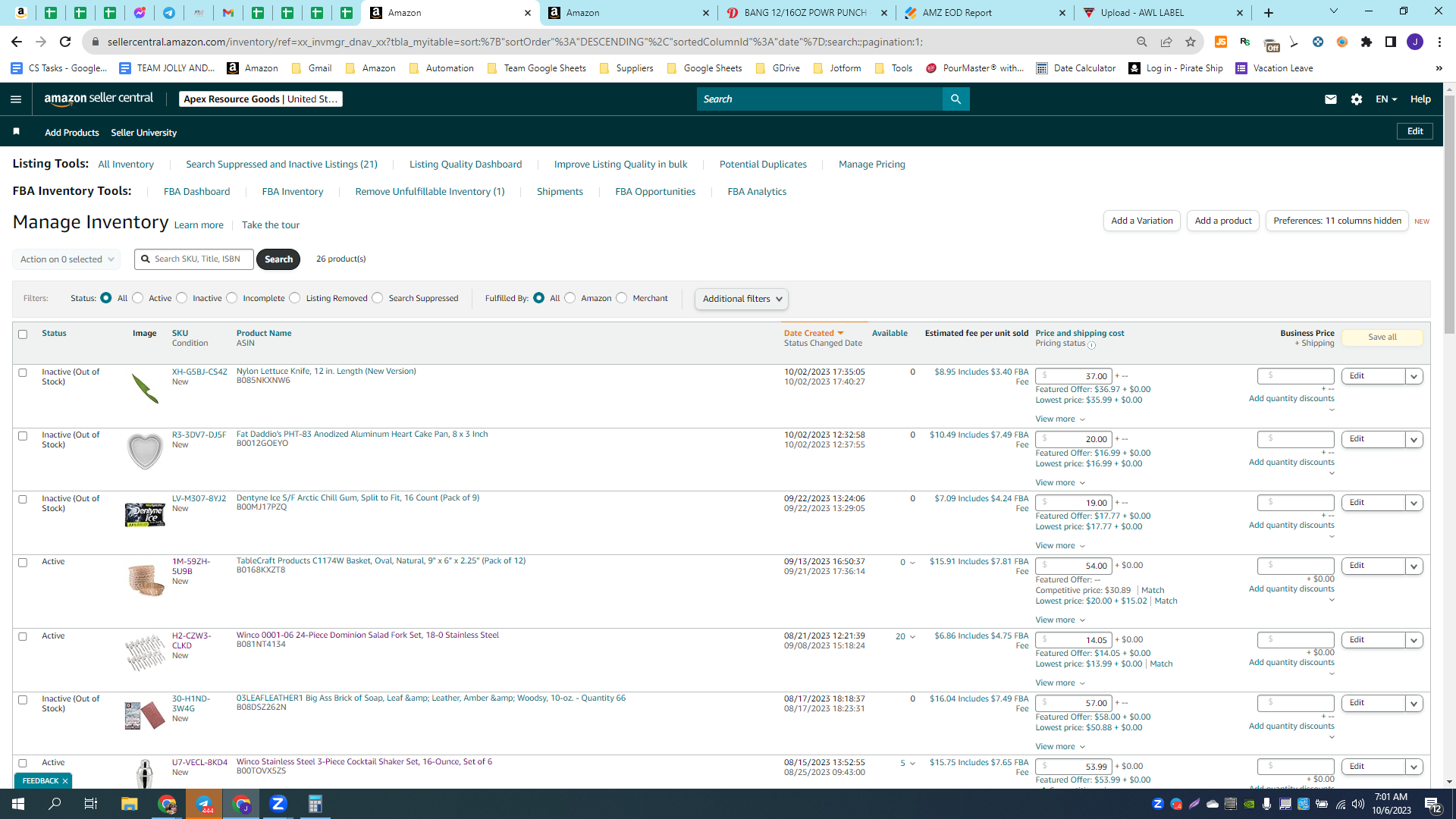Check the Dentyne Ice gum row checkbox

(23, 500)
